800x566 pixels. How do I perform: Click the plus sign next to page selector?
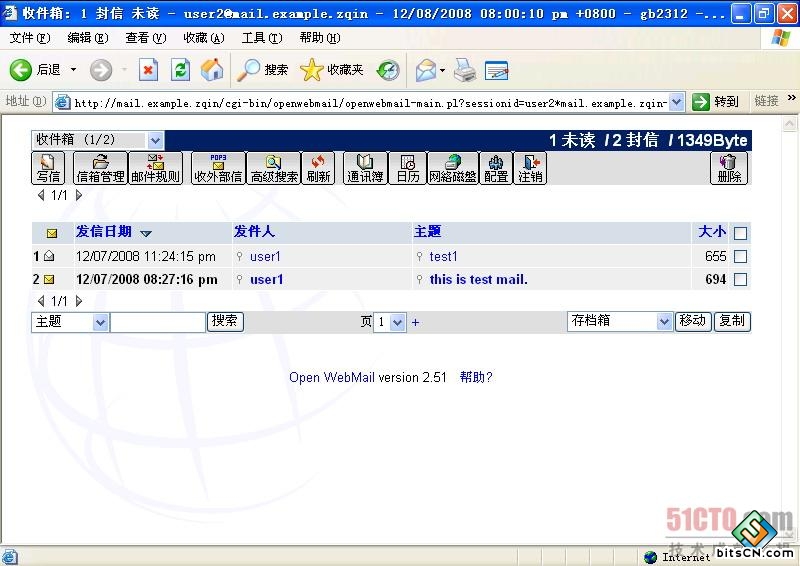pos(415,323)
